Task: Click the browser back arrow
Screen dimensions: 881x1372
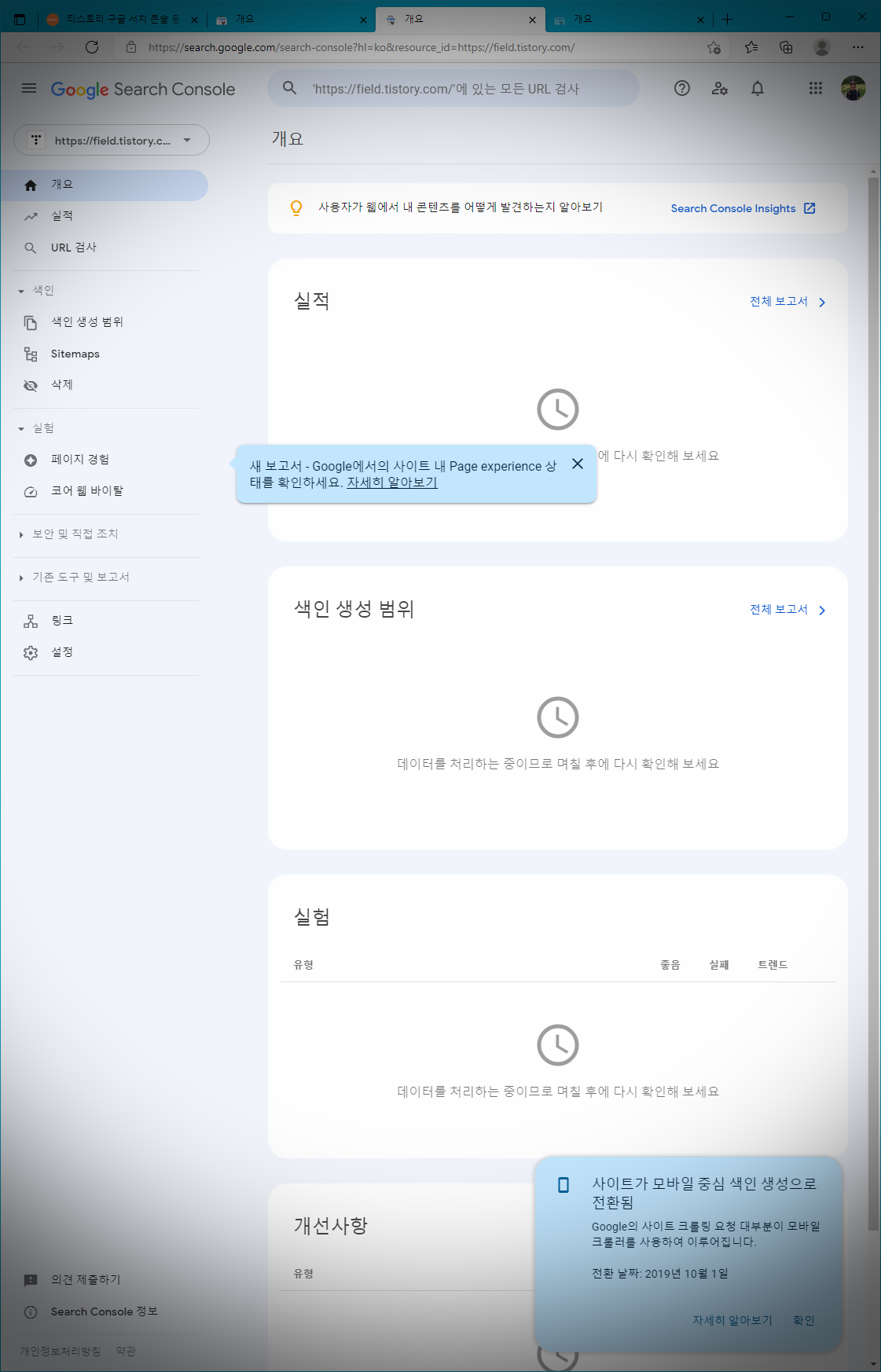Action: 23,47
